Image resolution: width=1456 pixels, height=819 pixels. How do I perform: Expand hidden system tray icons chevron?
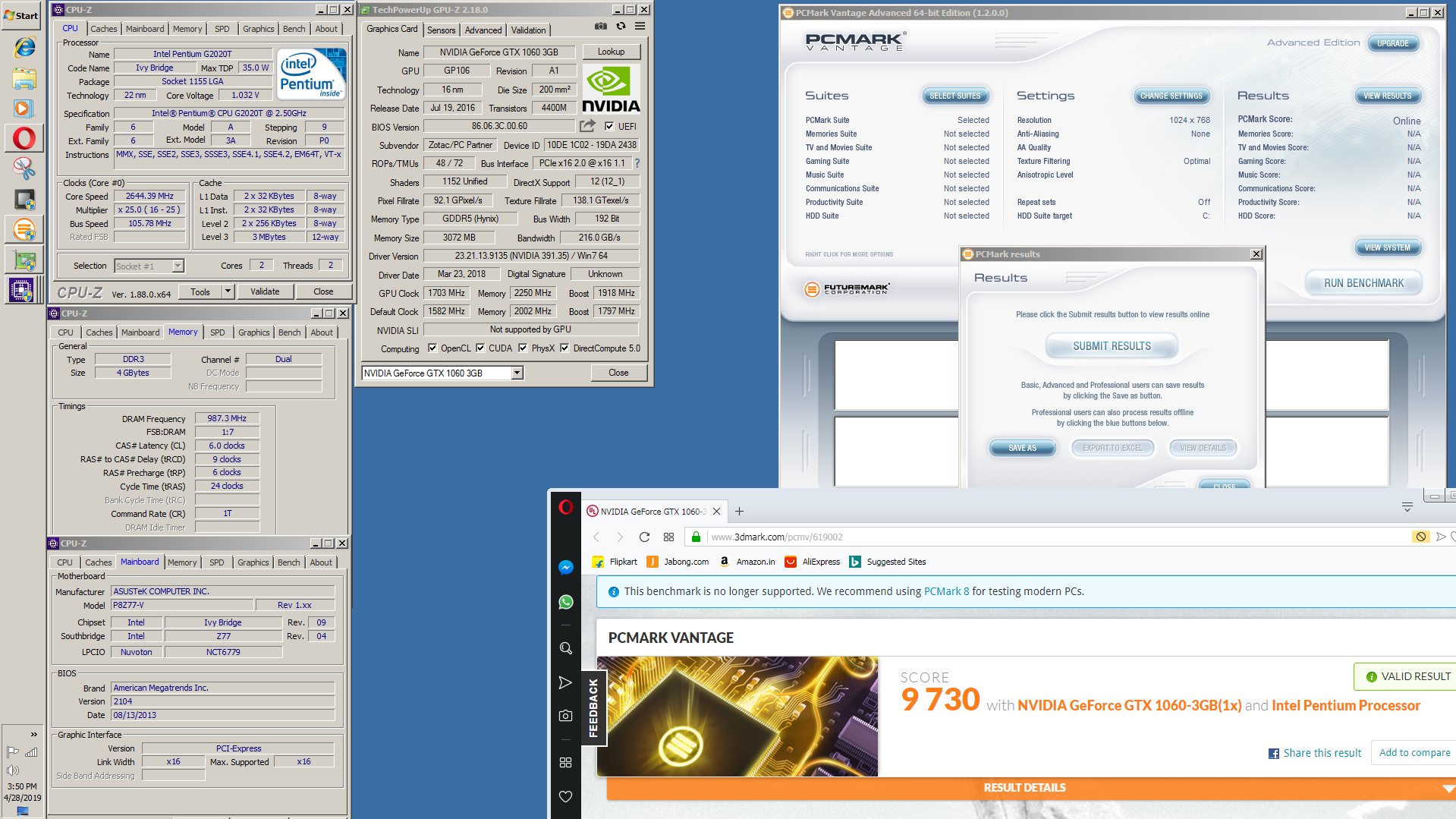33,734
